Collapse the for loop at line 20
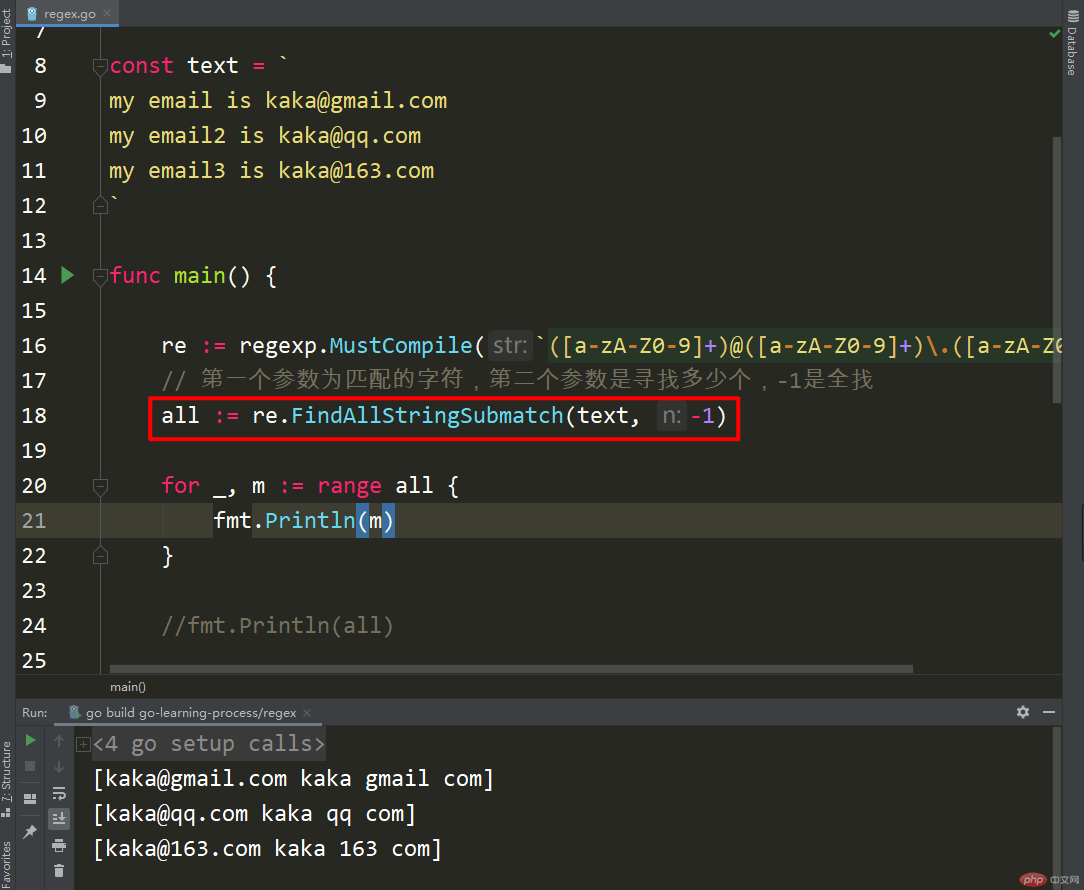Image resolution: width=1084 pixels, height=890 pixels. point(100,486)
